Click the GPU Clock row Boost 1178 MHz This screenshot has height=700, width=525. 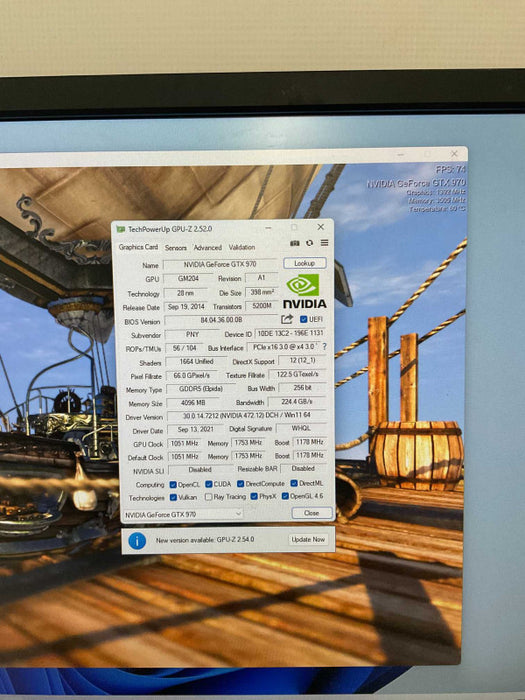pos(310,442)
